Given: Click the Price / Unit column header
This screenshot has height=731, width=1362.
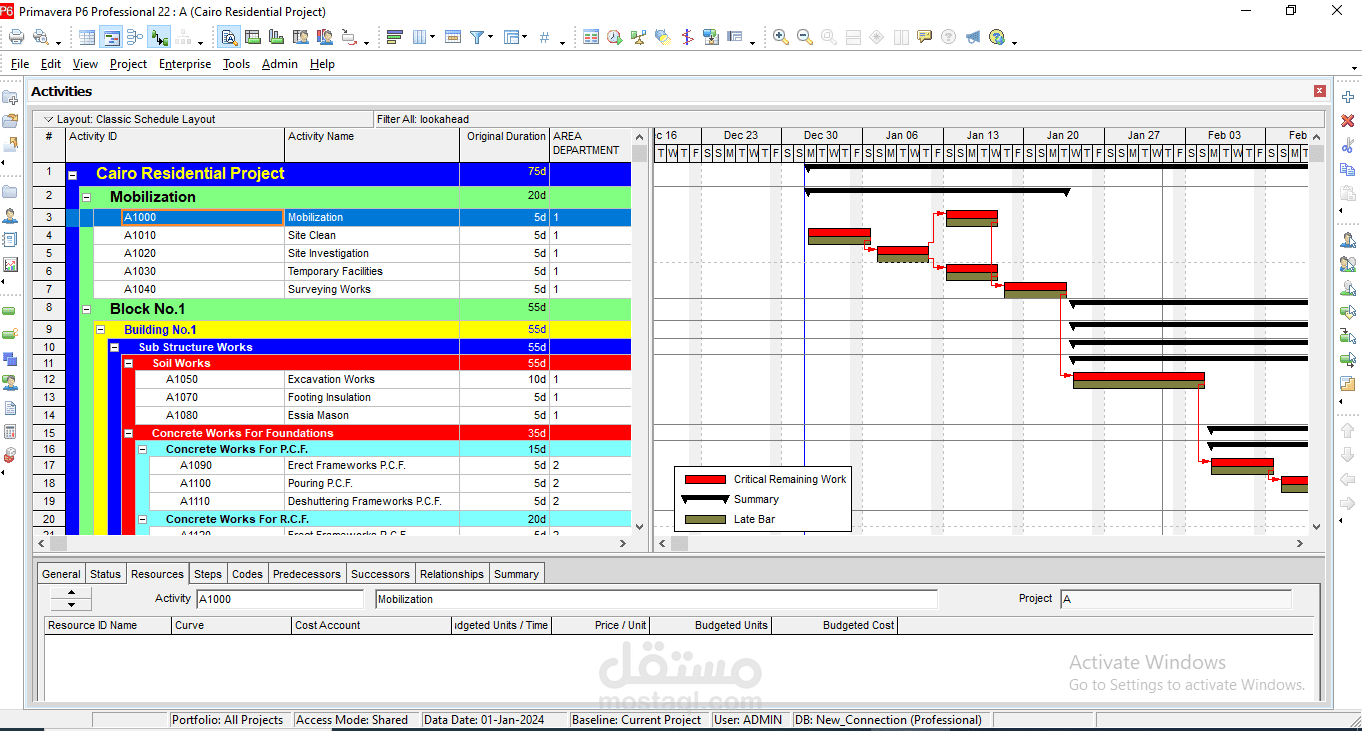Looking at the screenshot, I should [x=601, y=625].
